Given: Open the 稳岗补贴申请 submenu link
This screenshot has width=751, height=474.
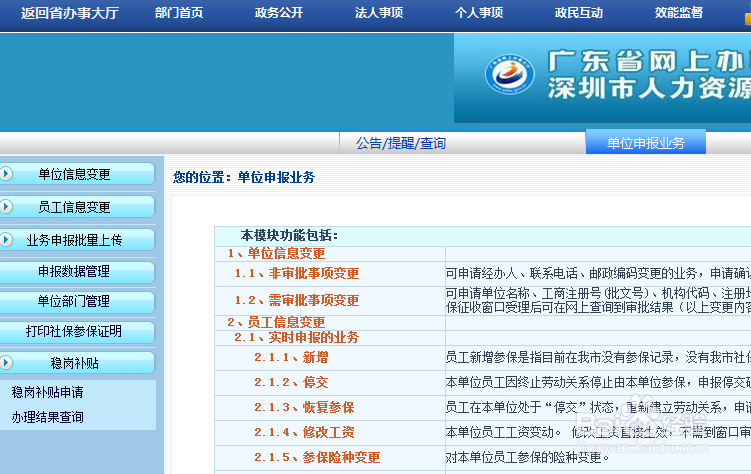Looking at the screenshot, I should point(47,393).
